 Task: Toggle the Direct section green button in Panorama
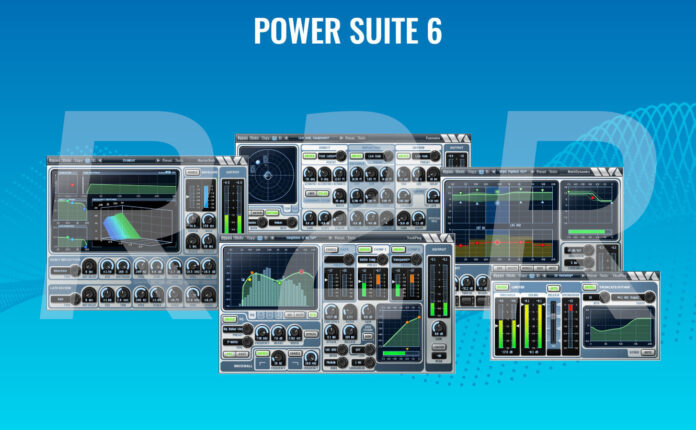(x=309, y=156)
